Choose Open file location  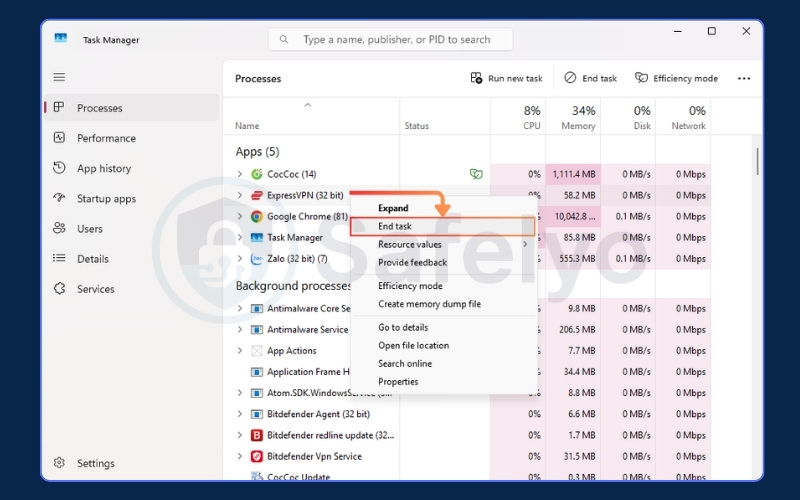[414, 345]
